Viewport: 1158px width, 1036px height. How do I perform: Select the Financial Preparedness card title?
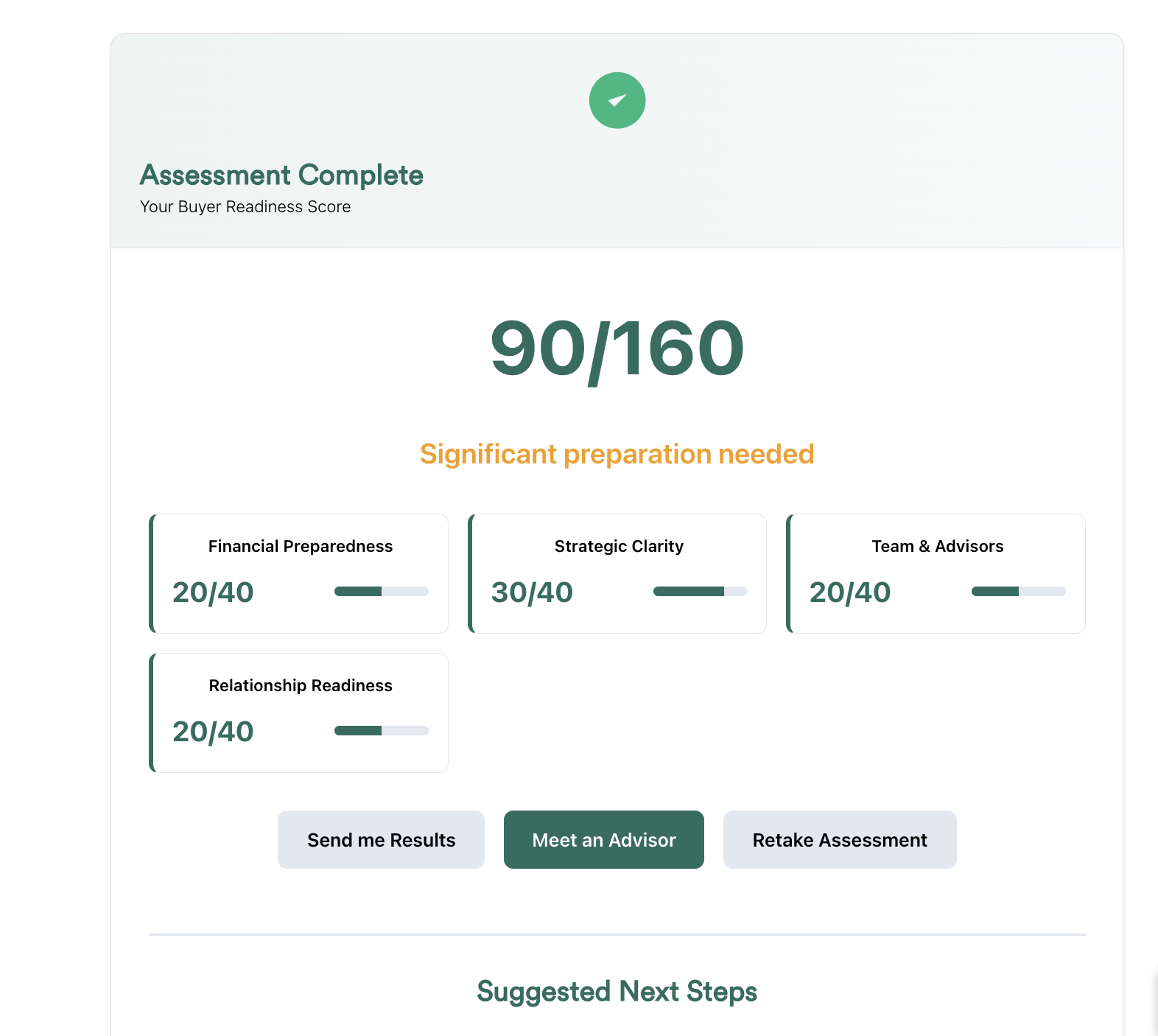point(301,546)
